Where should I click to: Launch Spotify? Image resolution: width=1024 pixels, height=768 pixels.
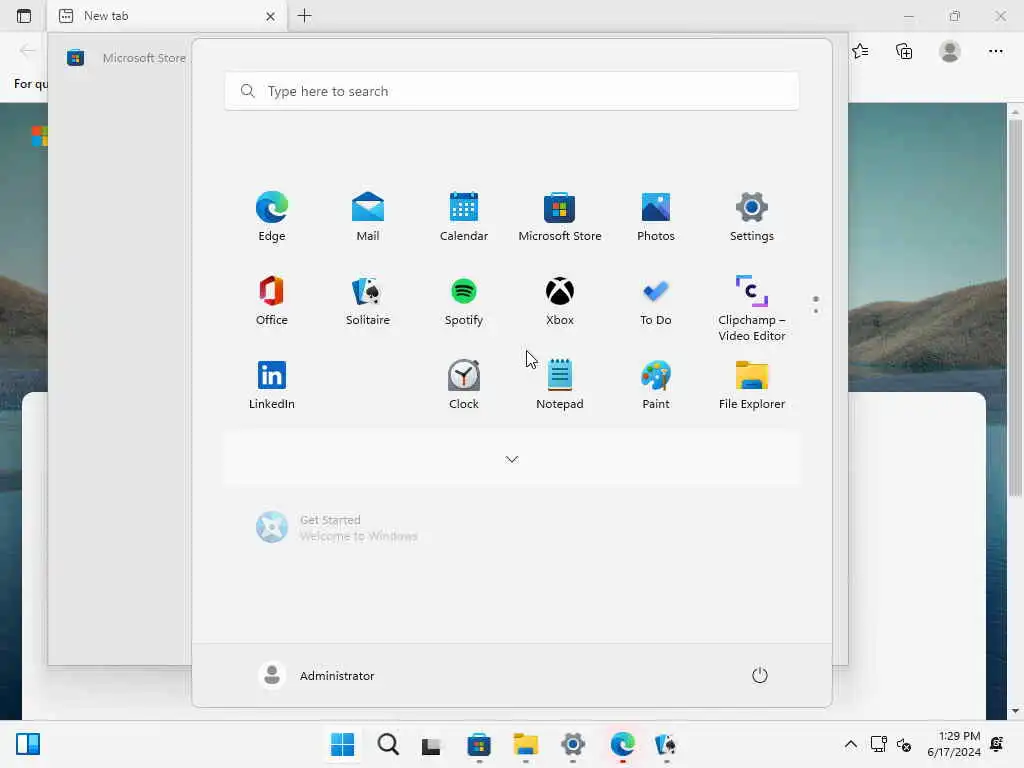pos(464,300)
